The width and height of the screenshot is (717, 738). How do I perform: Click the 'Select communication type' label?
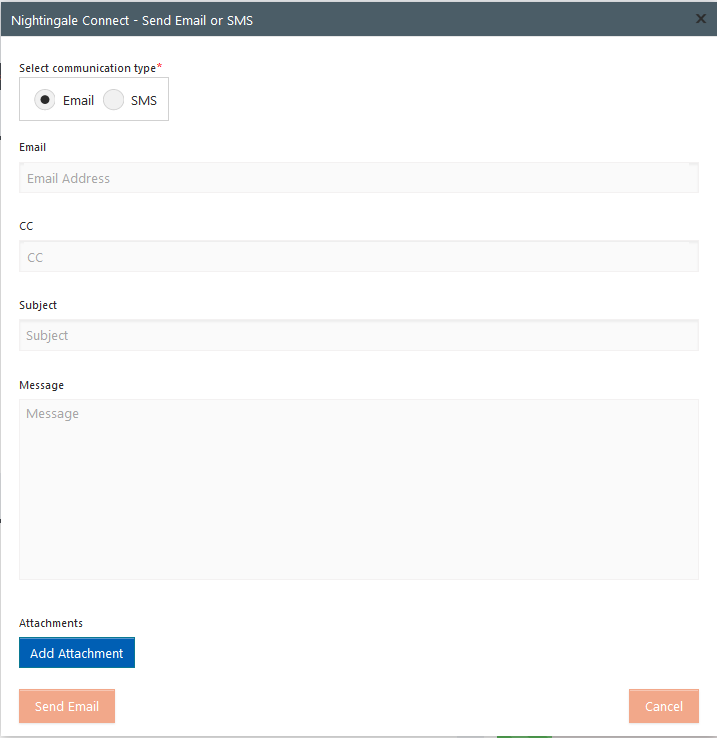point(90,68)
